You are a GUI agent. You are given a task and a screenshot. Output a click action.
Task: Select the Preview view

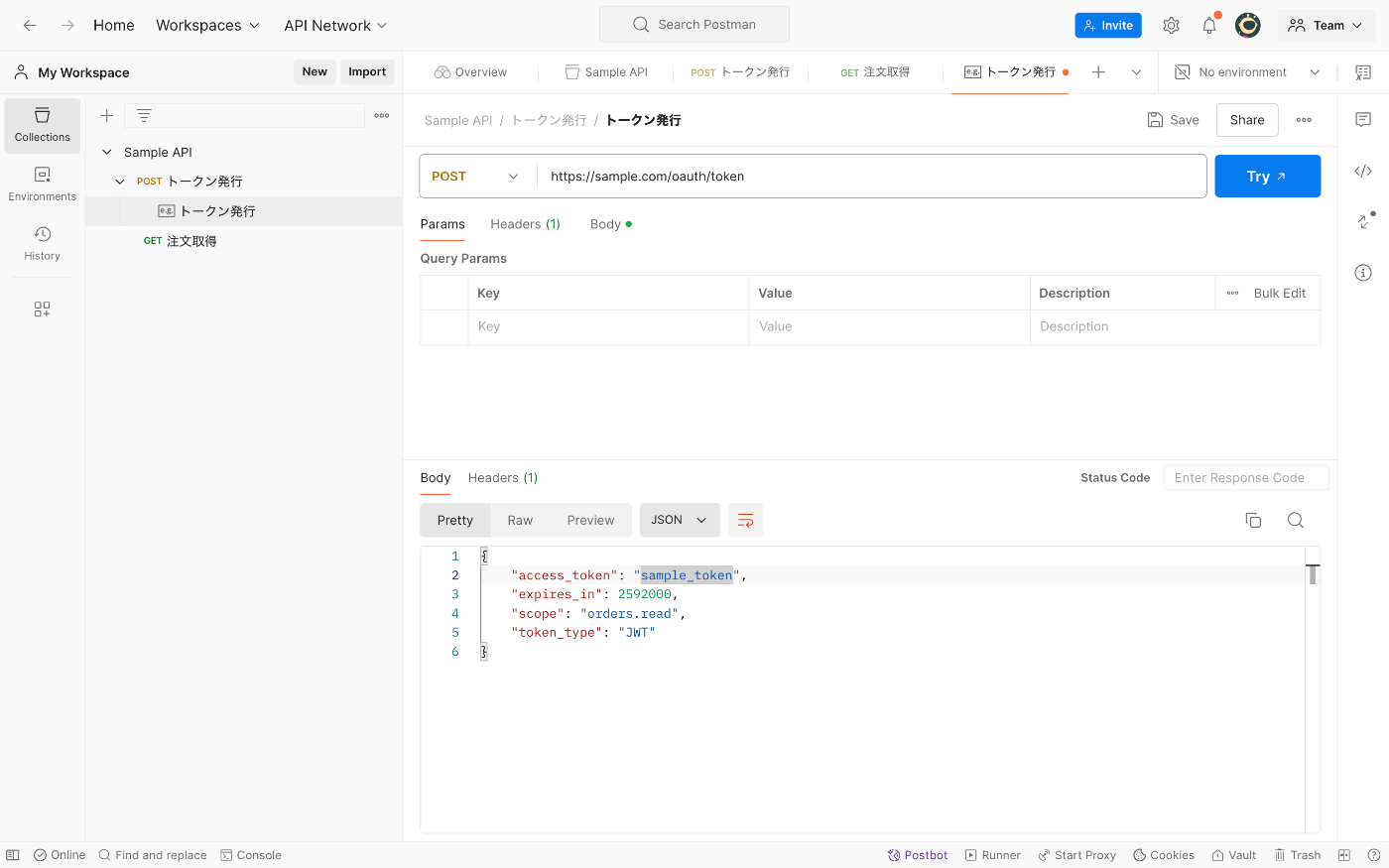pyautogui.click(x=590, y=520)
